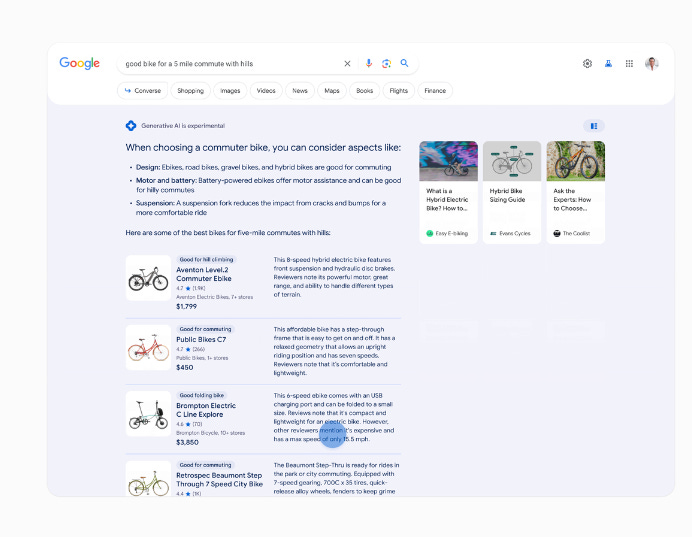Select the Videos filter chip
692x537 pixels.
266,90
